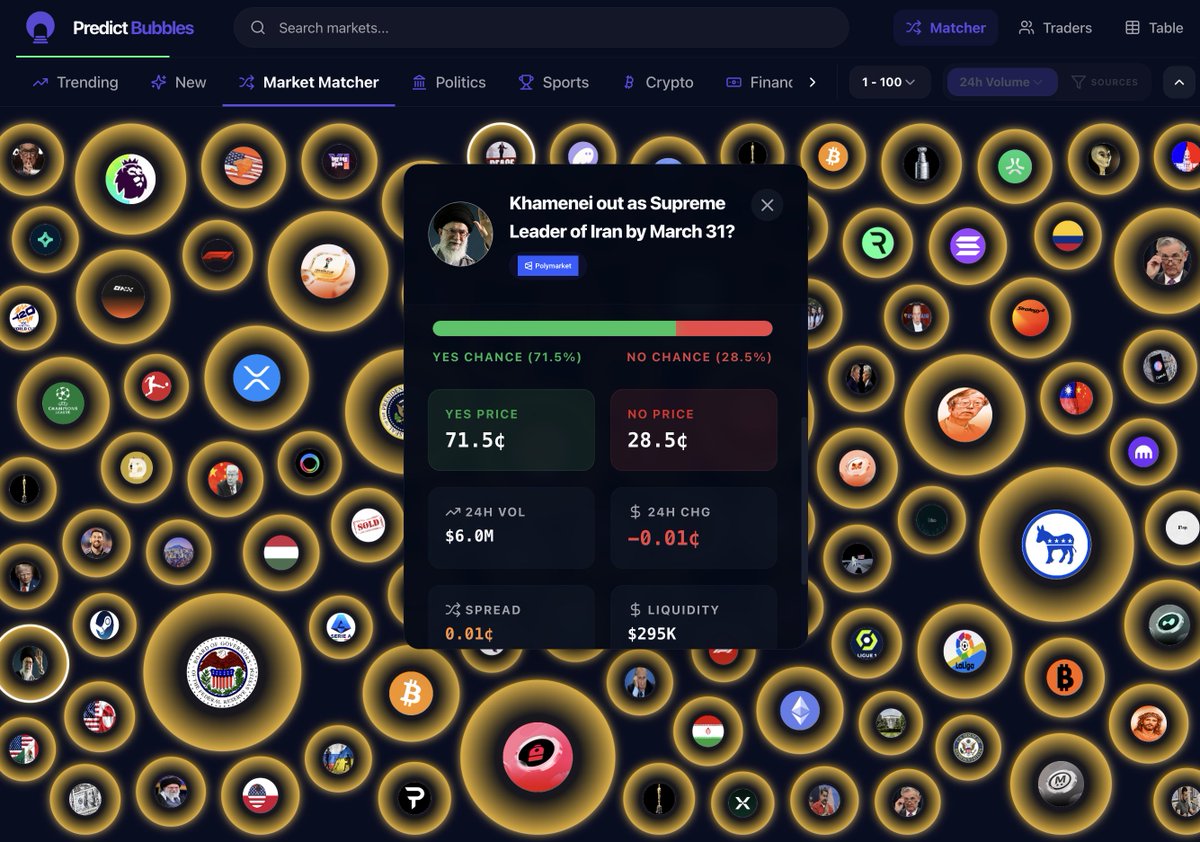
Task: Open the Politics category tab
Action: click(449, 82)
